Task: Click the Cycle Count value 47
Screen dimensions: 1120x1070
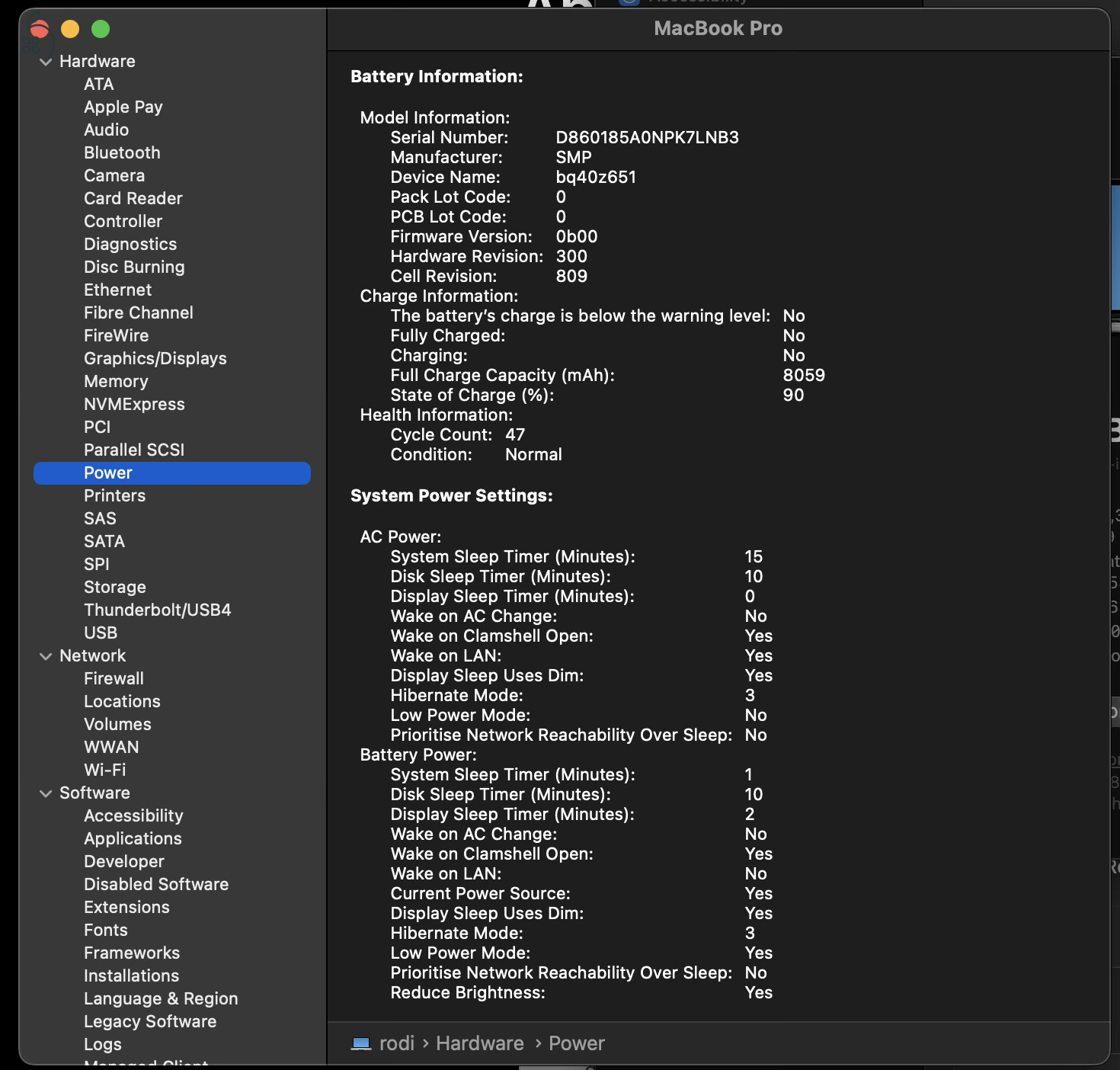Action: (515, 434)
